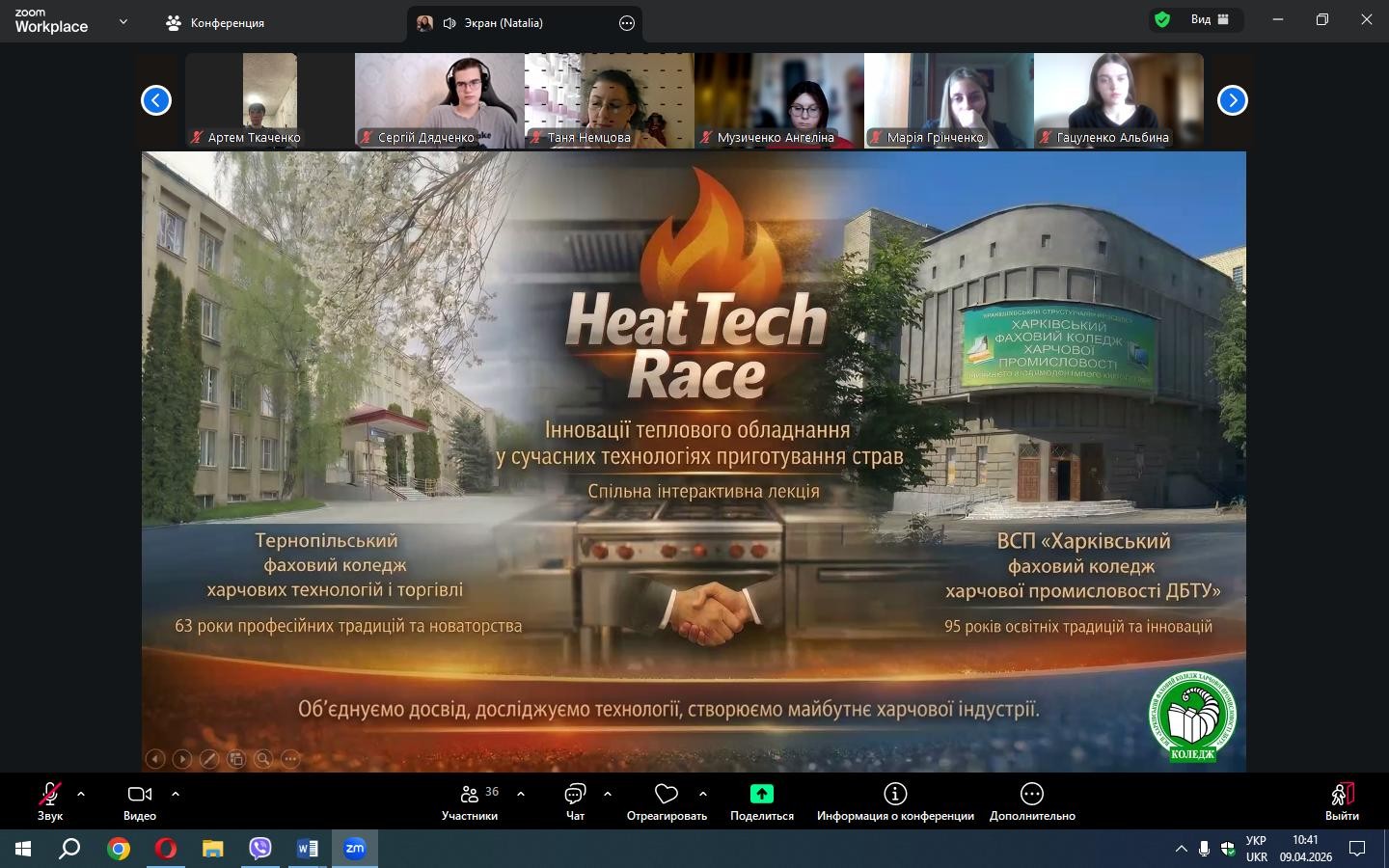
Task: Open the Zoom Workplace dropdown chevron
Action: click(123, 21)
